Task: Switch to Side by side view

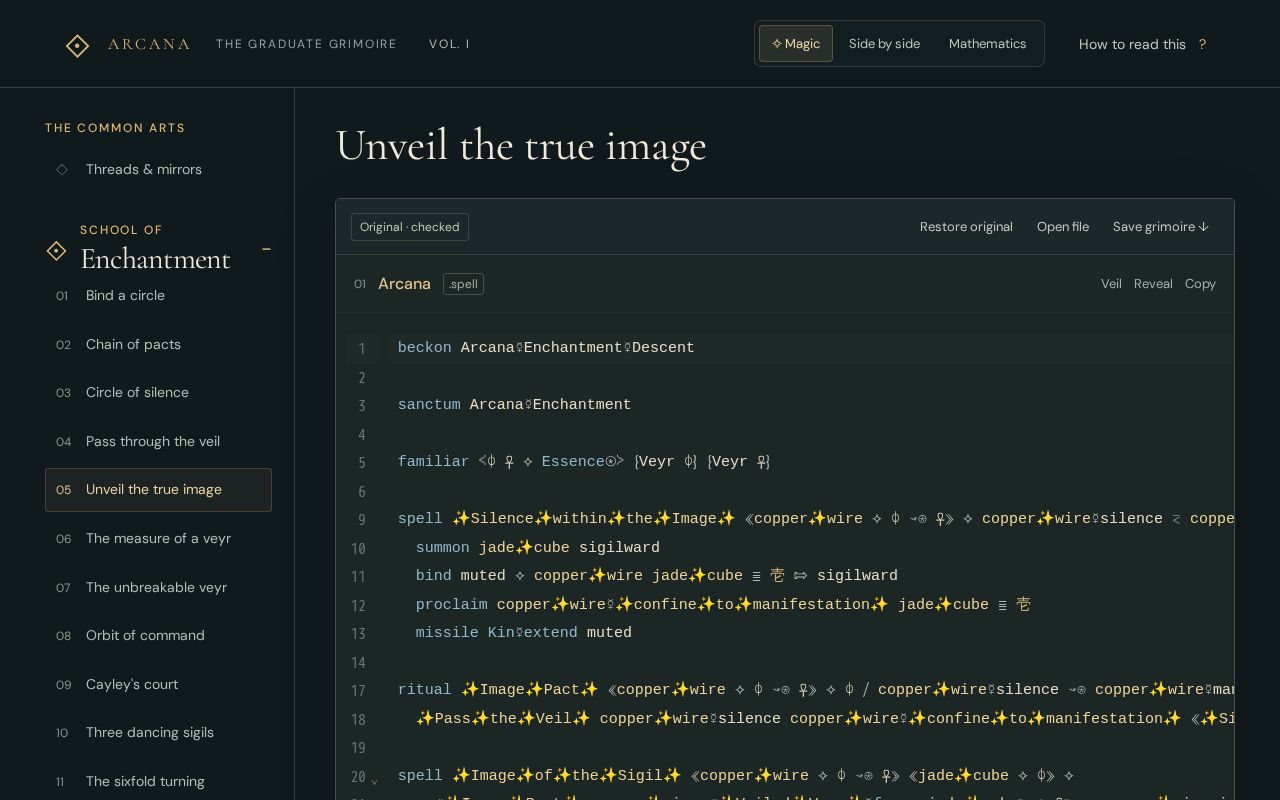Action: click(x=884, y=44)
